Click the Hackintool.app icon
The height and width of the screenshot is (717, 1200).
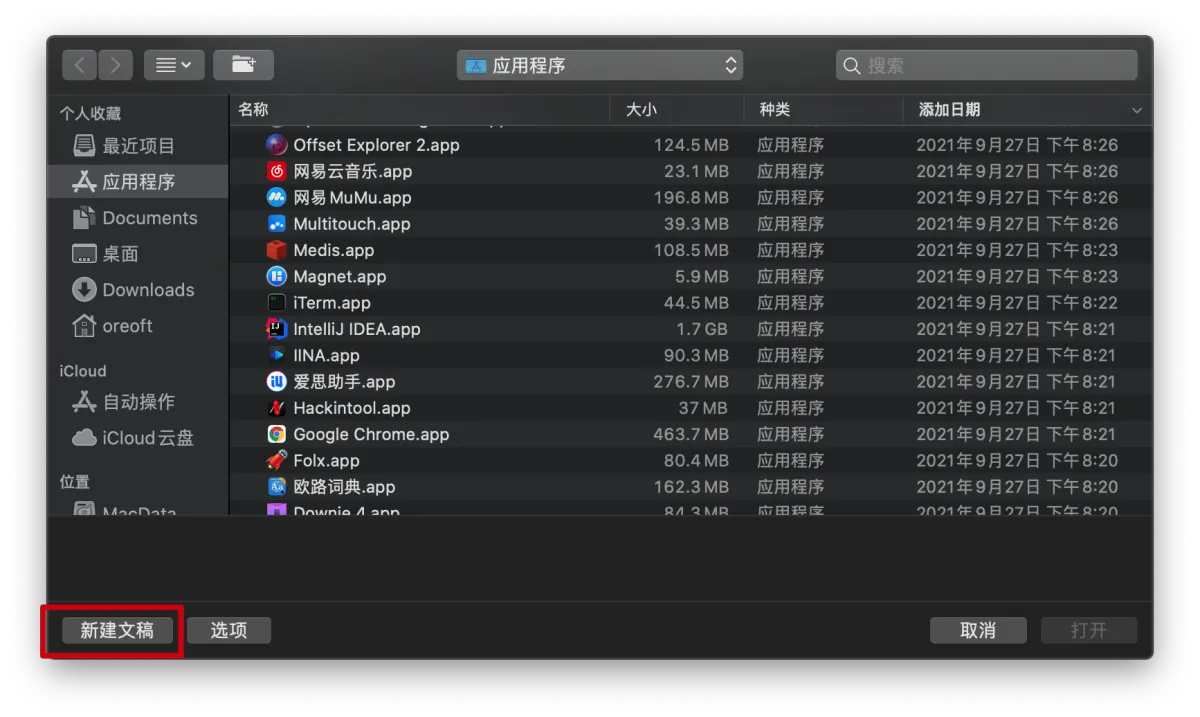pos(277,408)
